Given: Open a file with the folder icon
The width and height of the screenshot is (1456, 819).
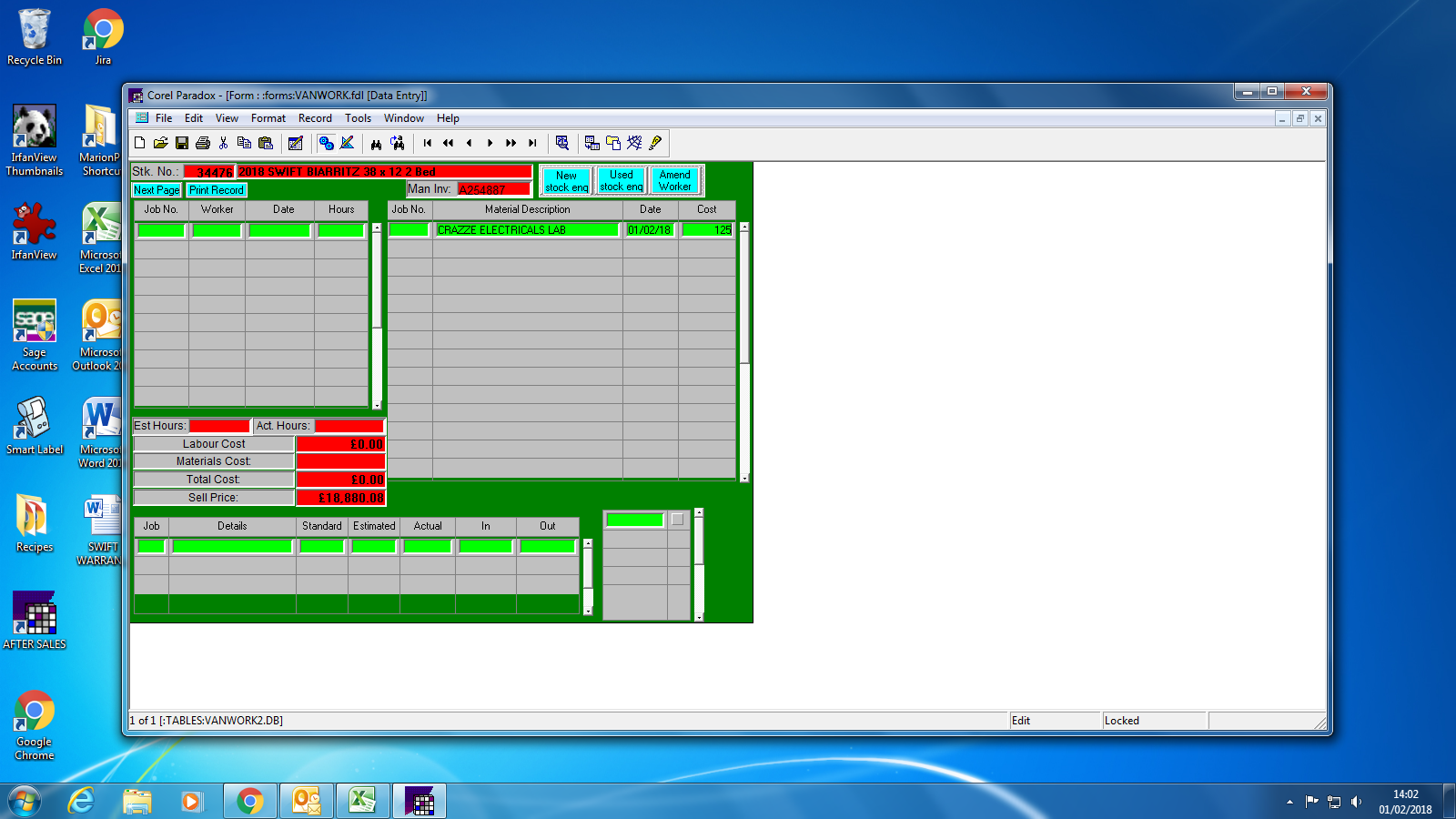Looking at the screenshot, I should [x=161, y=143].
